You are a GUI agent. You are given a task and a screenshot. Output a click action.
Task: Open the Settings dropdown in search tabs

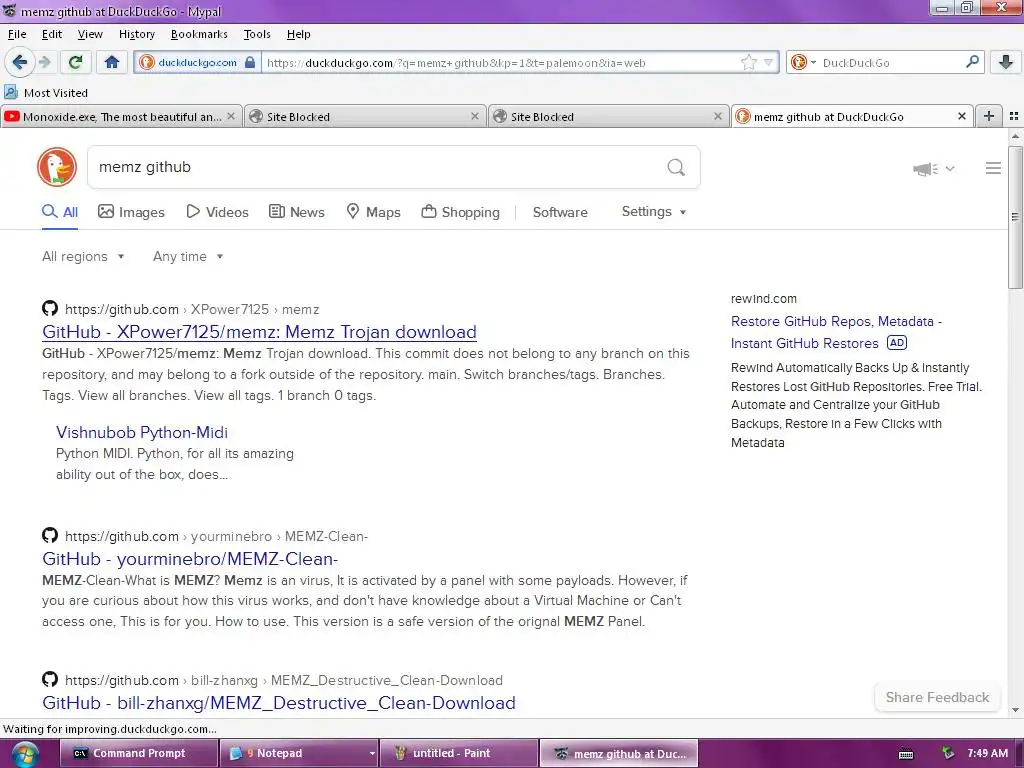[x=654, y=212]
